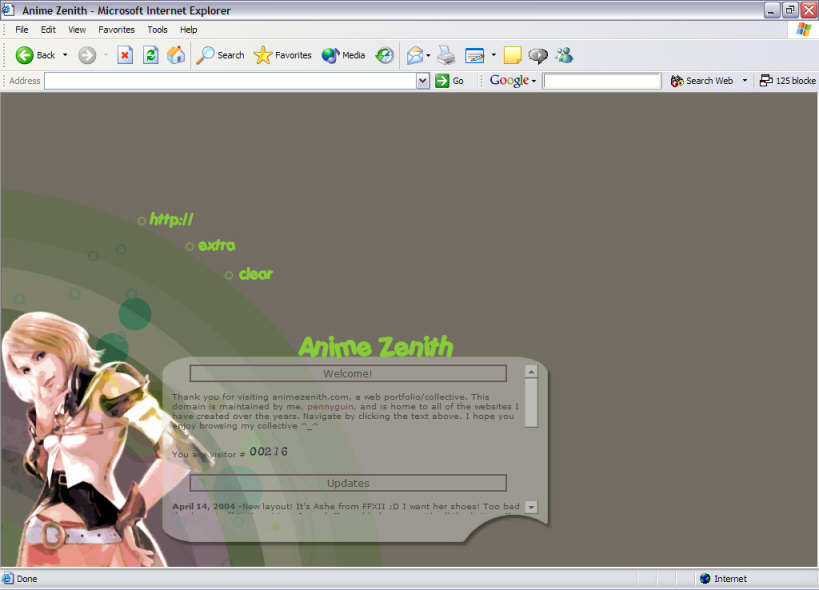Open the Favorites panel button

282,55
